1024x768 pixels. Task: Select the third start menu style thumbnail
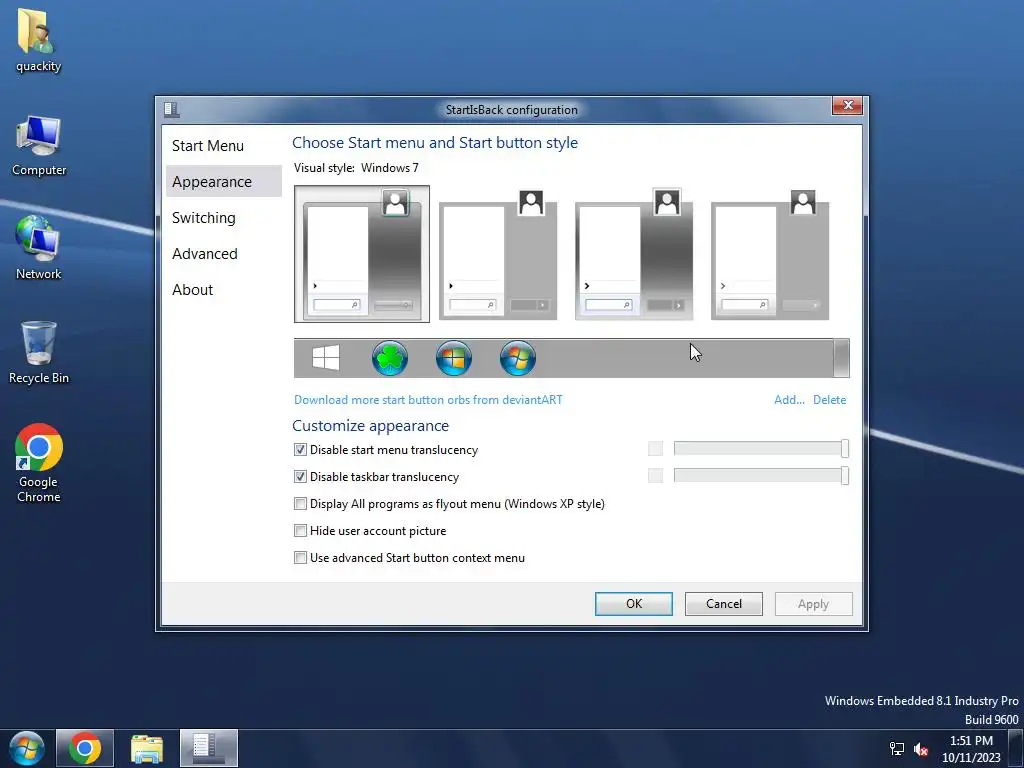[x=633, y=254]
